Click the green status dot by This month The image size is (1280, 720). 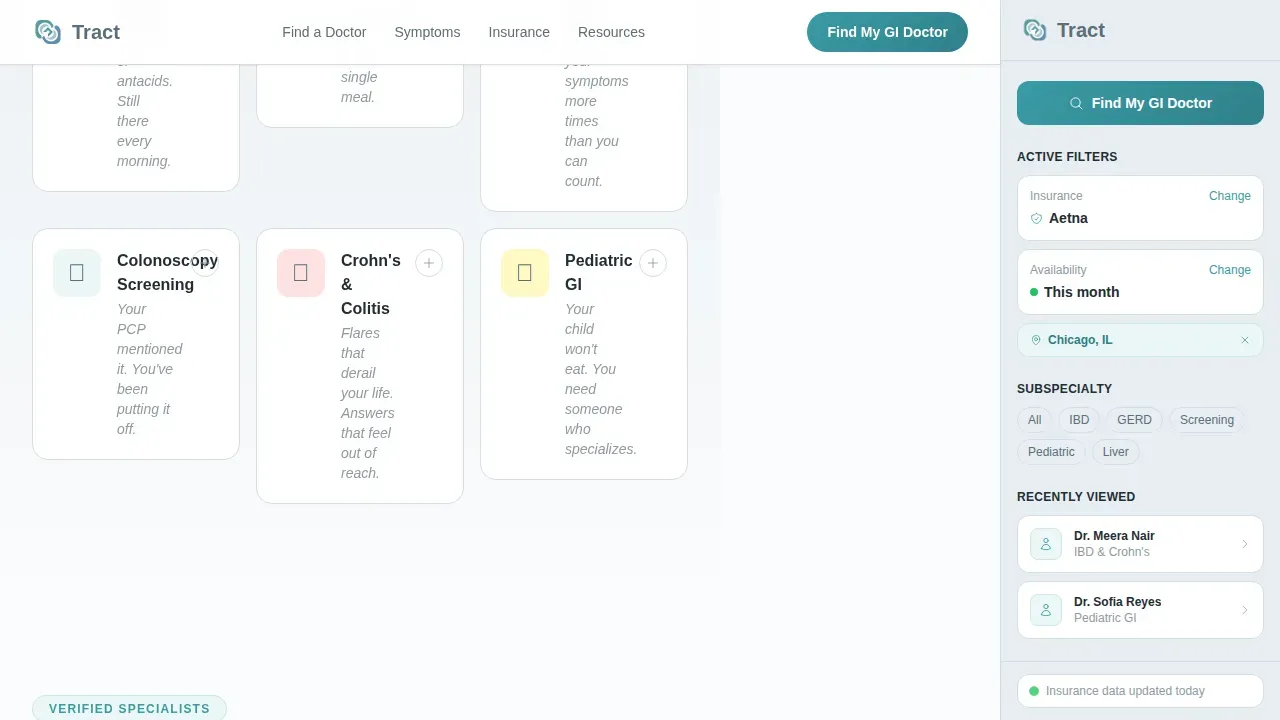[1034, 292]
